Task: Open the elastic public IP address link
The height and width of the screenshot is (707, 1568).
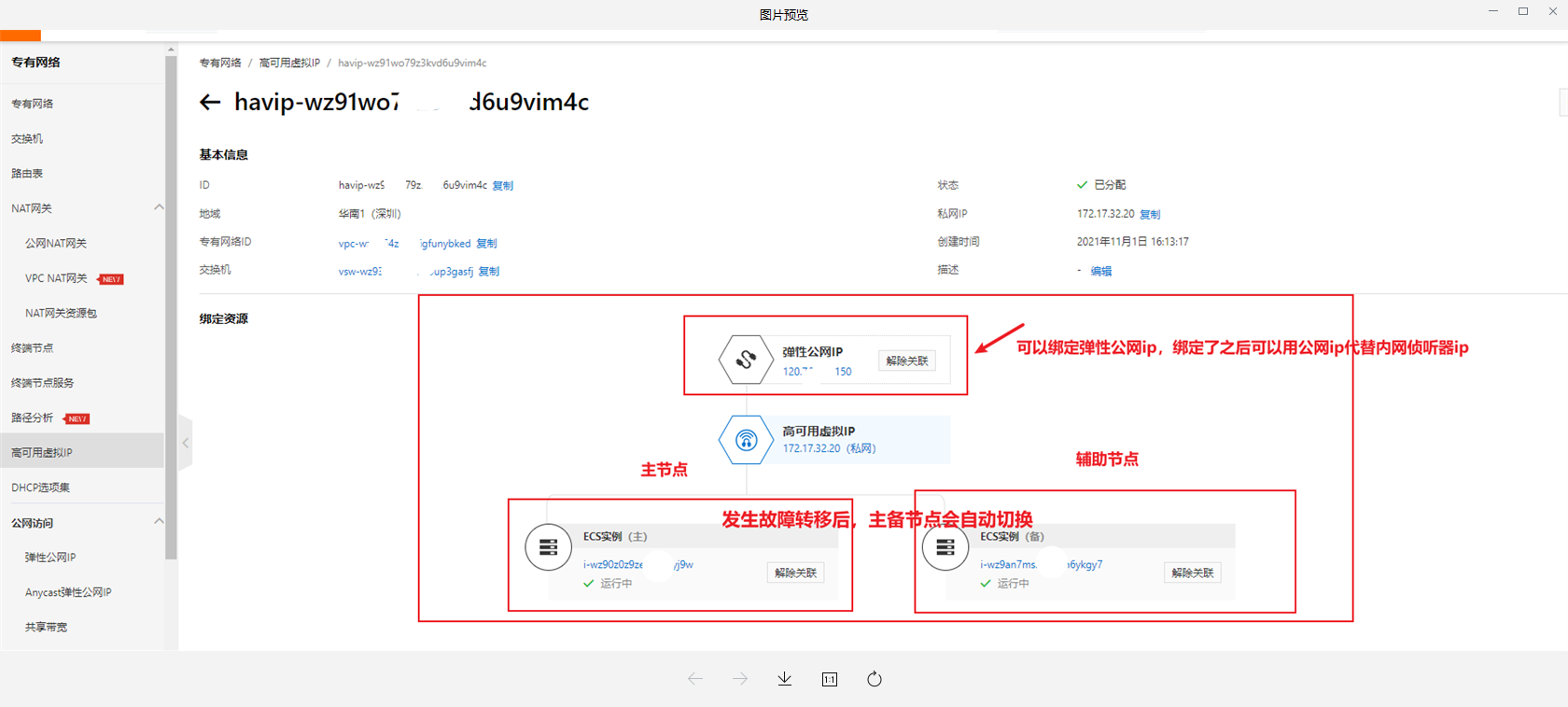Action: pyautogui.click(x=817, y=372)
